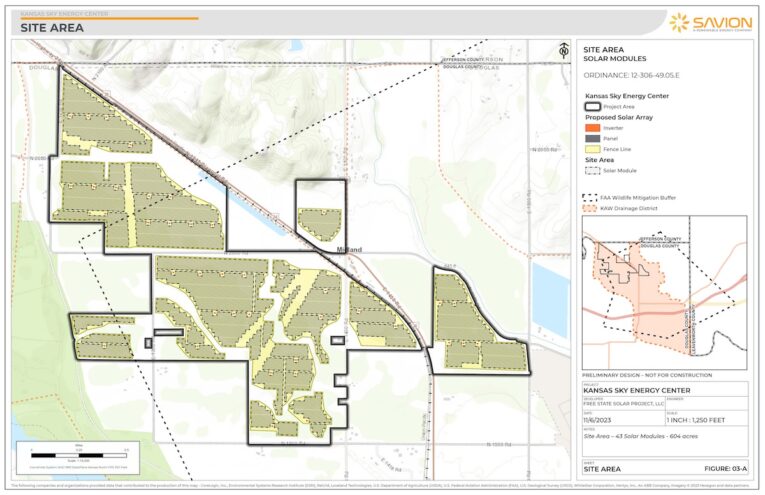This screenshot has height=495, width=765.
Task: Click FREE STATE SOLAR PROJECT, LLC developer text
Action: pos(624,404)
